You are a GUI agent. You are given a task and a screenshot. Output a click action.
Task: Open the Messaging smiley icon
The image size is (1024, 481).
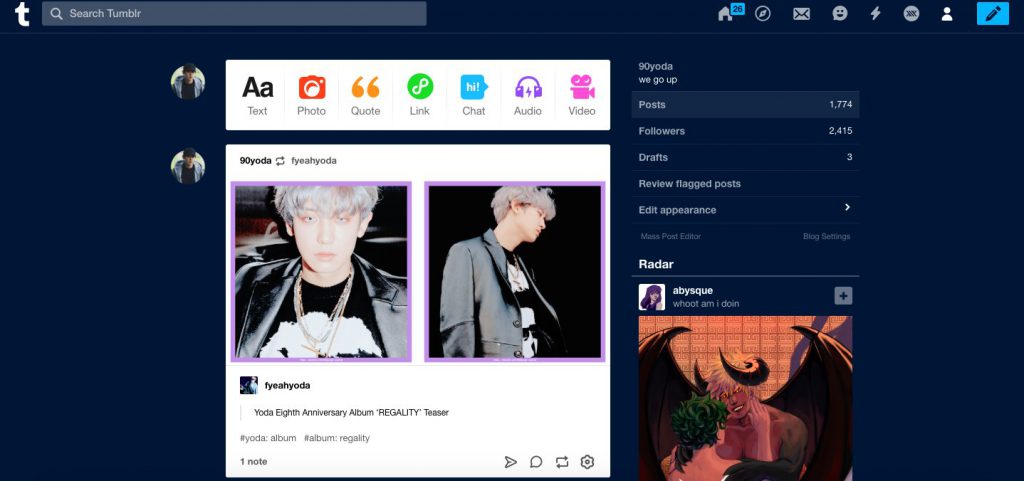[x=840, y=14]
